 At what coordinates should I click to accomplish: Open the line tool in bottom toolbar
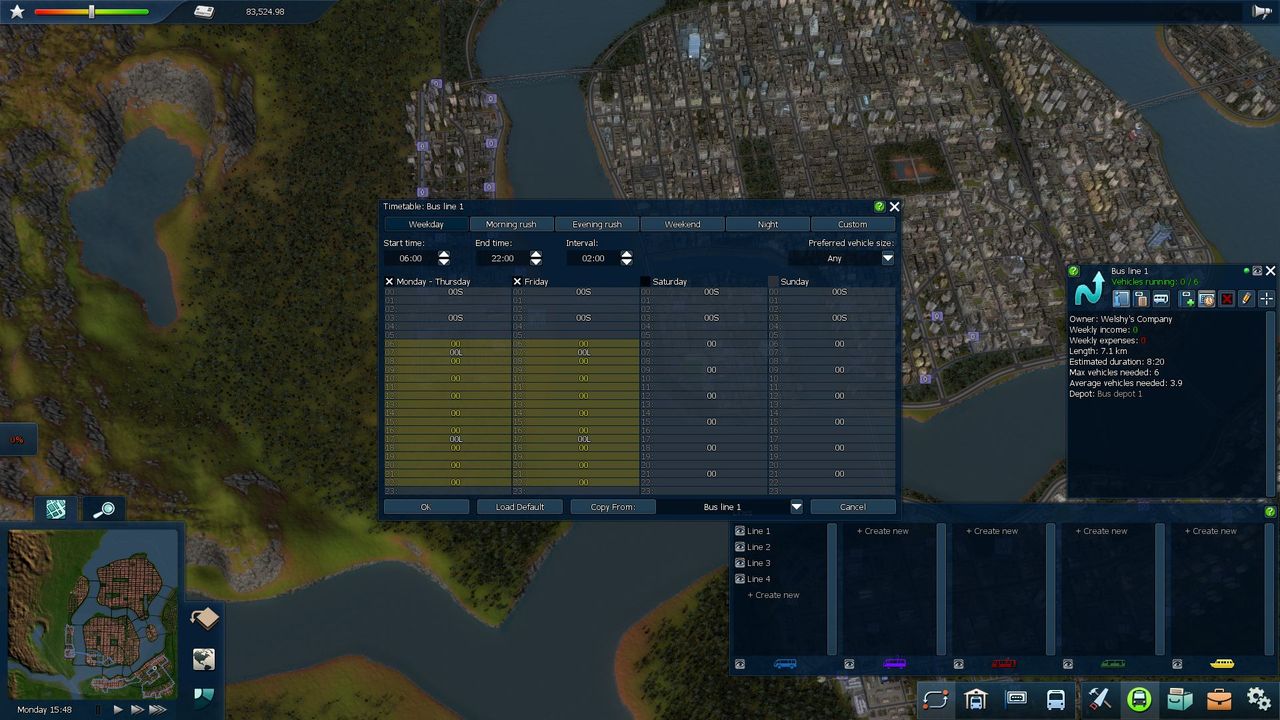(x=935, y=699)
